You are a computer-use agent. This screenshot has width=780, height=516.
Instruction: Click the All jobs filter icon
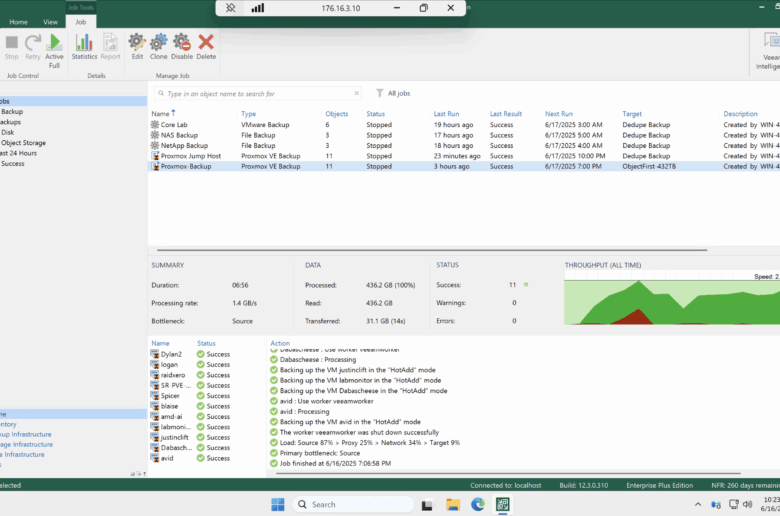pyautogui.click(x=380, y=93)
